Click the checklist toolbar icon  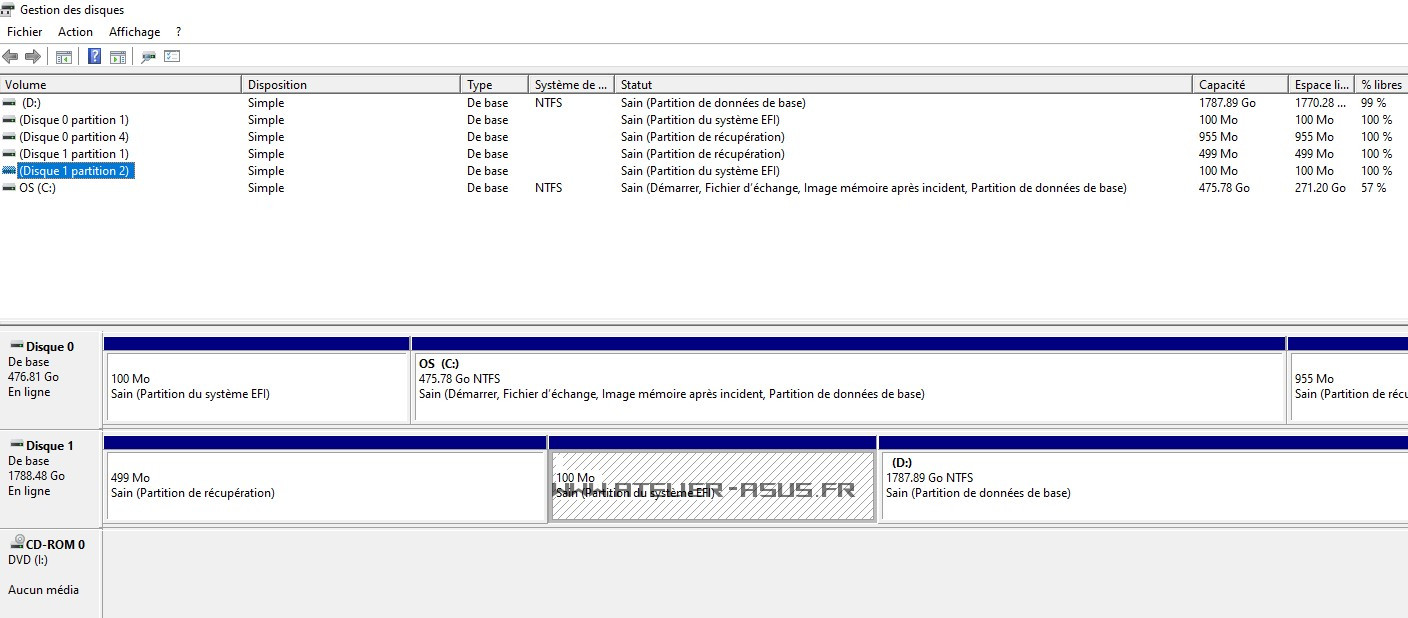pos(172,57)
